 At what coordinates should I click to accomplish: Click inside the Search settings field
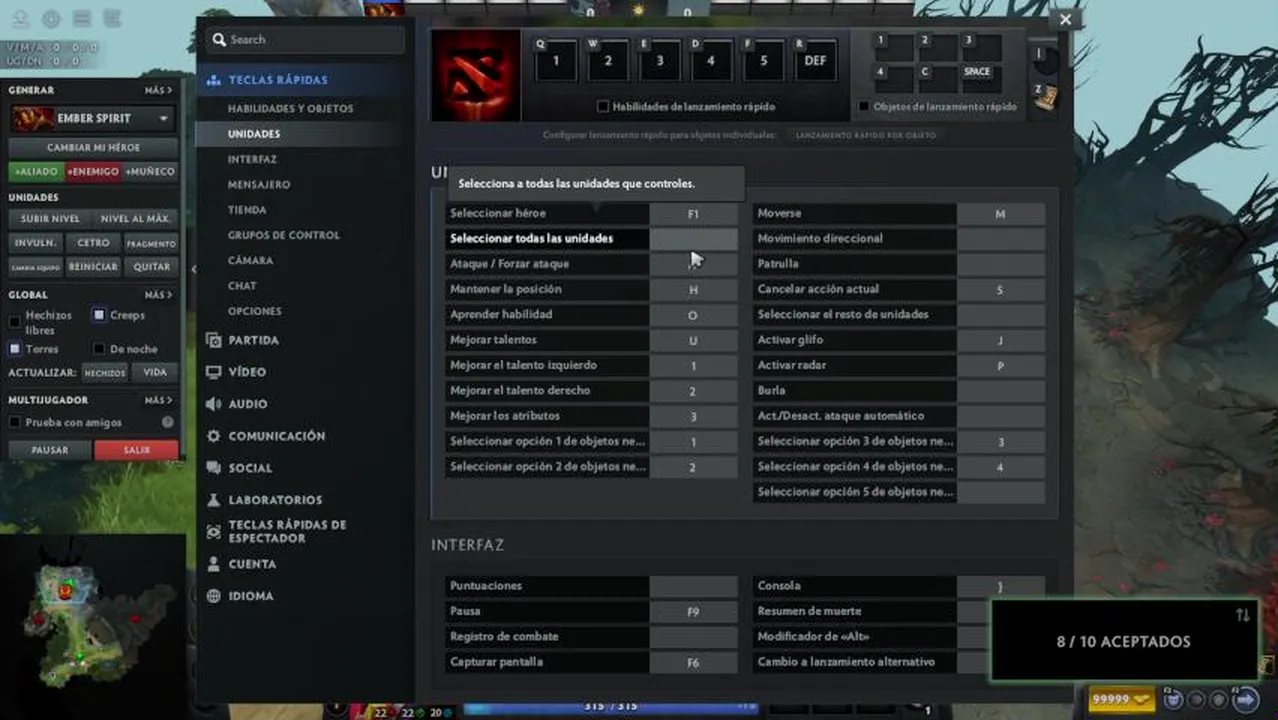pos(306,40)
